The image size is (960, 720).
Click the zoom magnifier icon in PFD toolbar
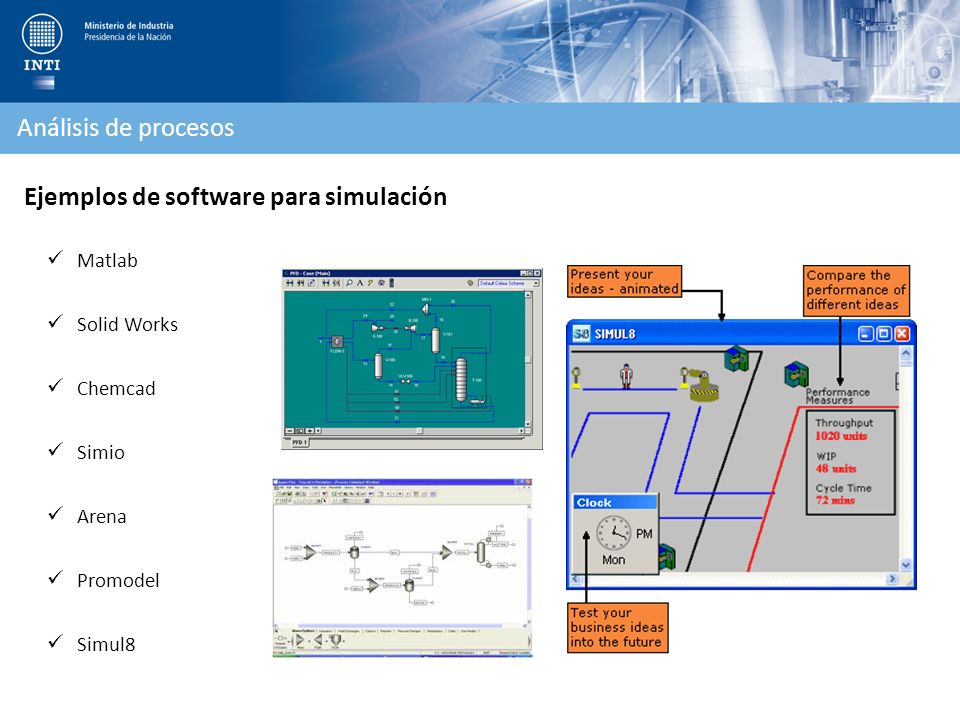click(349, 283)
